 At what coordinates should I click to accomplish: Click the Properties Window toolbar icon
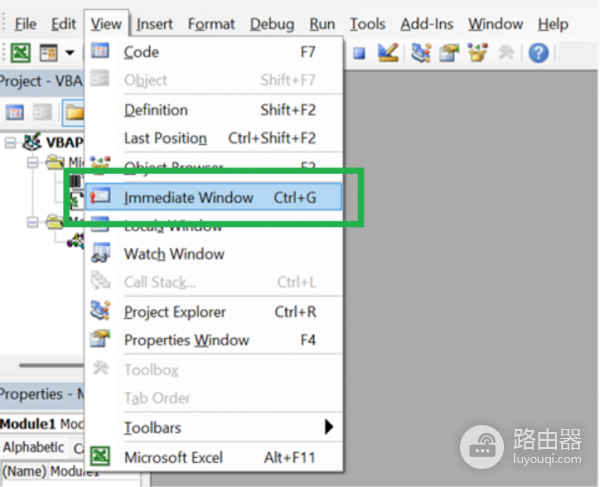[449, 53]
